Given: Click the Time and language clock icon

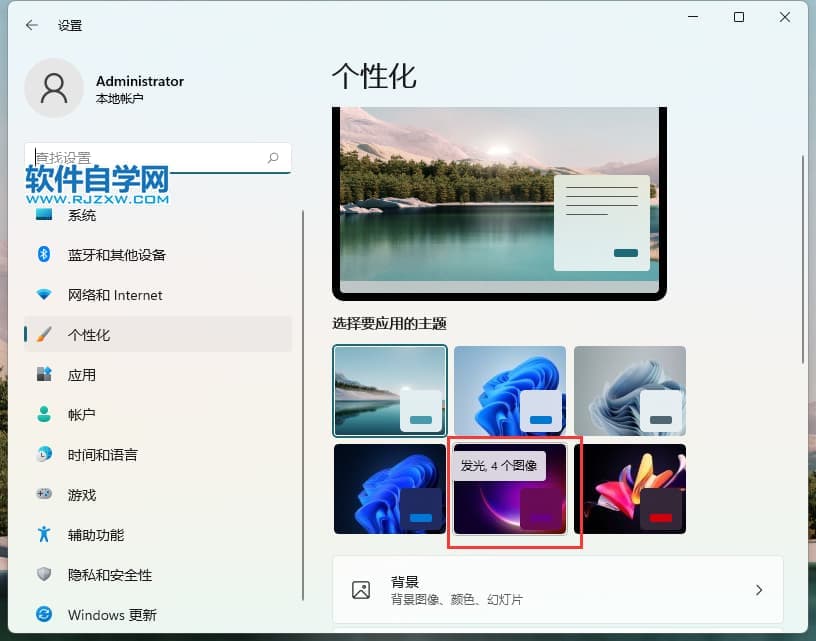Looking at the screenshot, I should click(x=44, y=454).
